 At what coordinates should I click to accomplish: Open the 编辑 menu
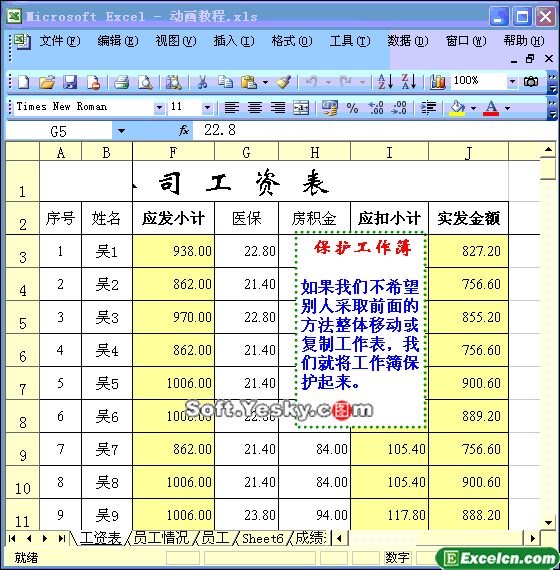[118, 41]
